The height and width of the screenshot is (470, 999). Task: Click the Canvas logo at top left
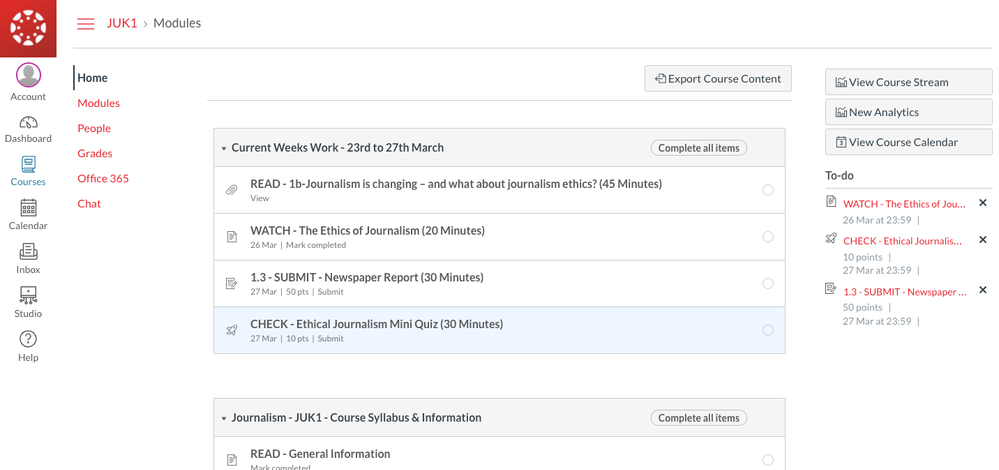click(28, 28)
